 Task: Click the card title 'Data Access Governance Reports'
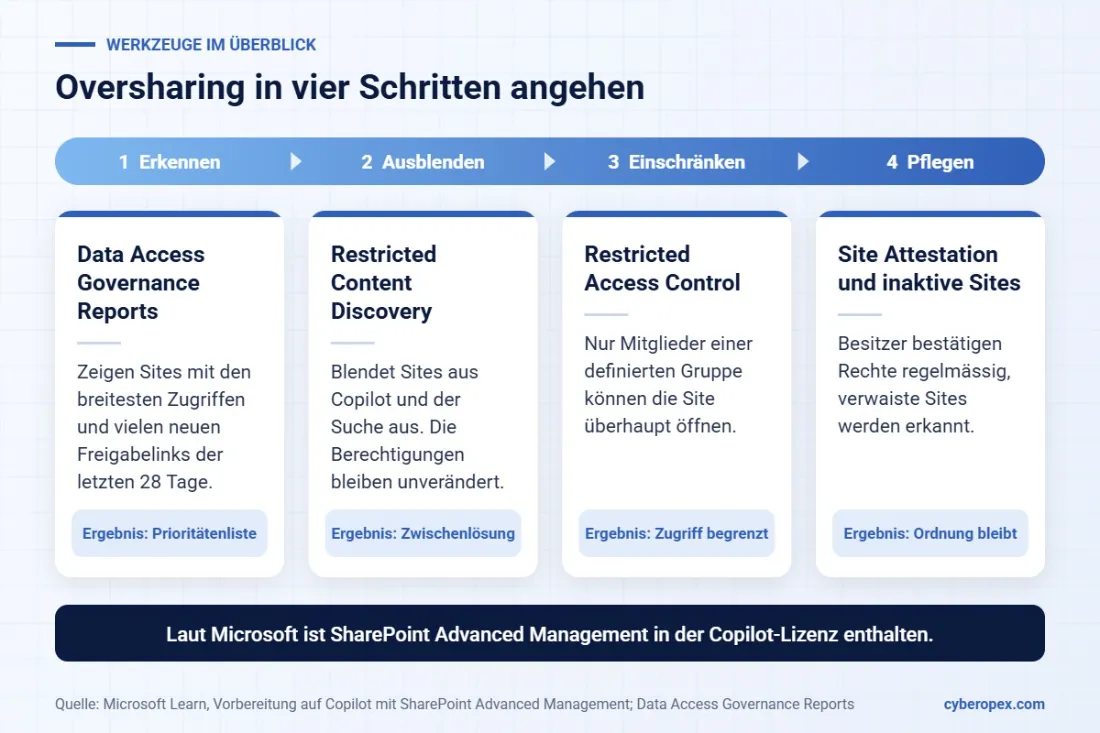(141, 283)
